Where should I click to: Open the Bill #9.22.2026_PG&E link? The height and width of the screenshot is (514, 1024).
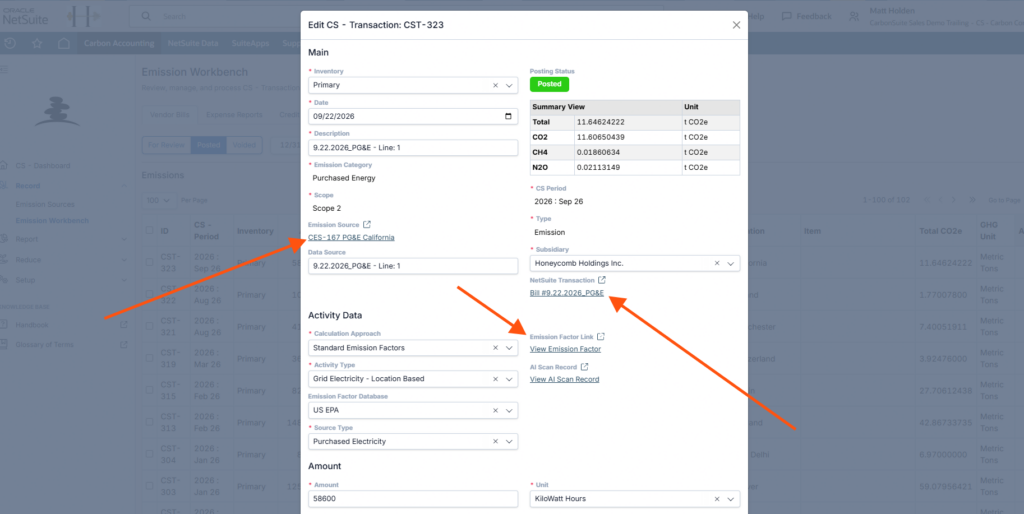[x=567, y=293]
